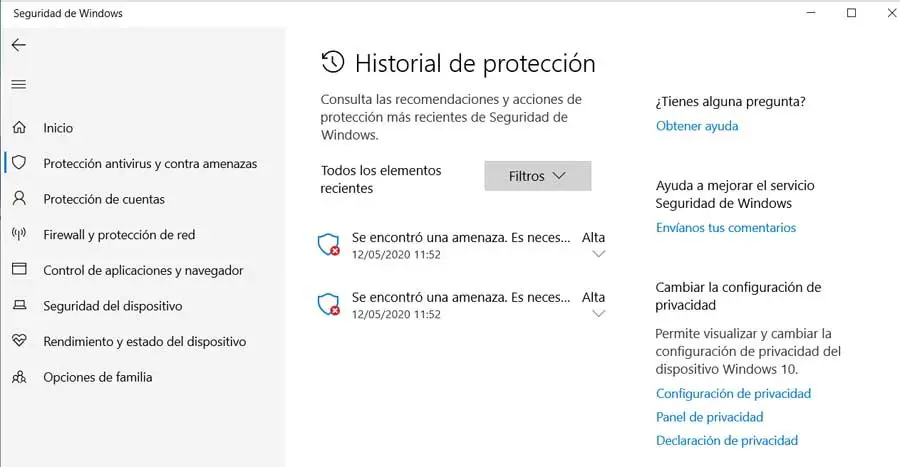Image resolution: width=900 pixels, height=467 pixels.
Task: Open Protección de cuentas section
Action: tap(104, 199)
